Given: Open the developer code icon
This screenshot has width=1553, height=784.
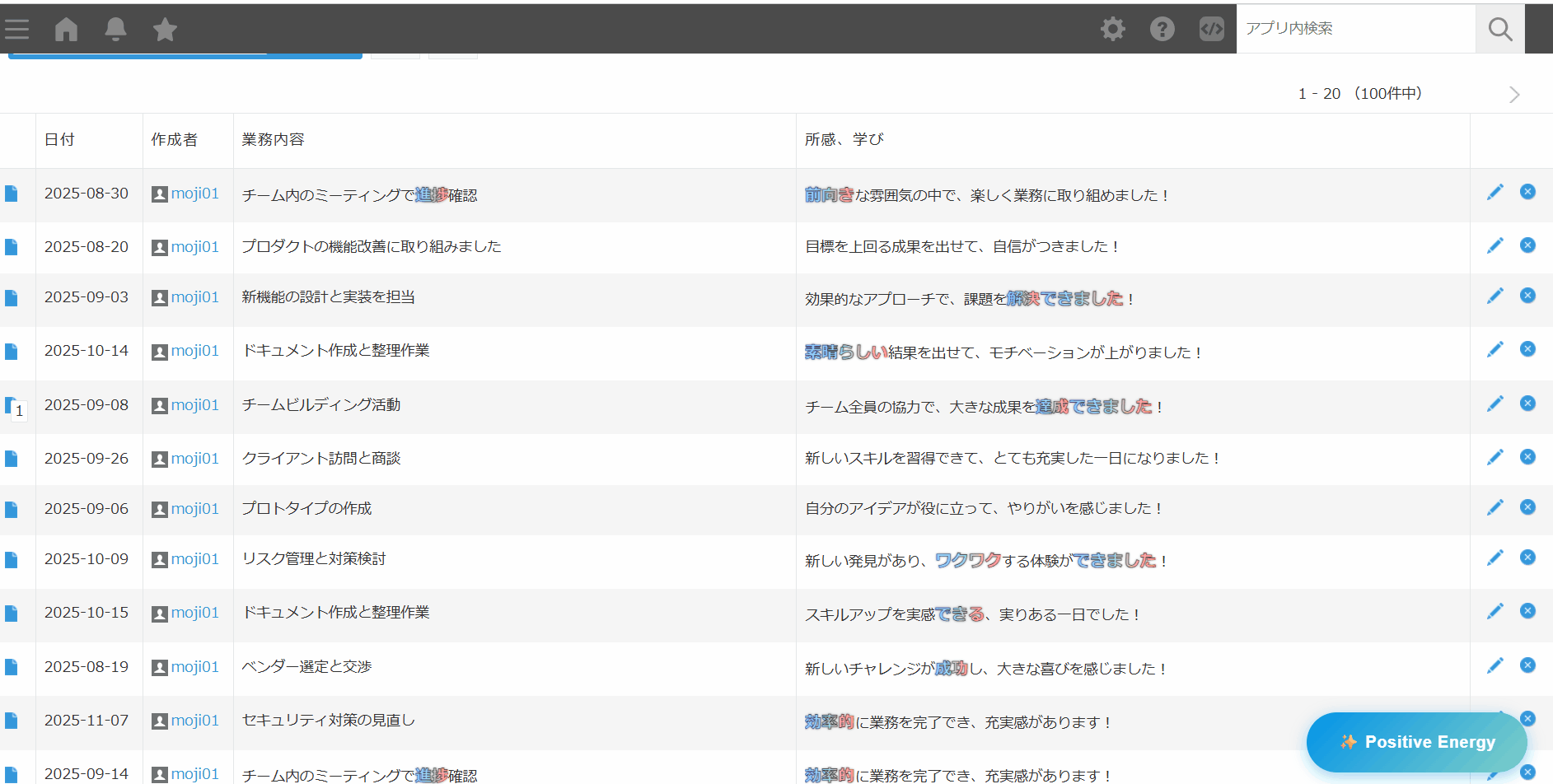Looking at the screenshot, I should coord(1211,30).
